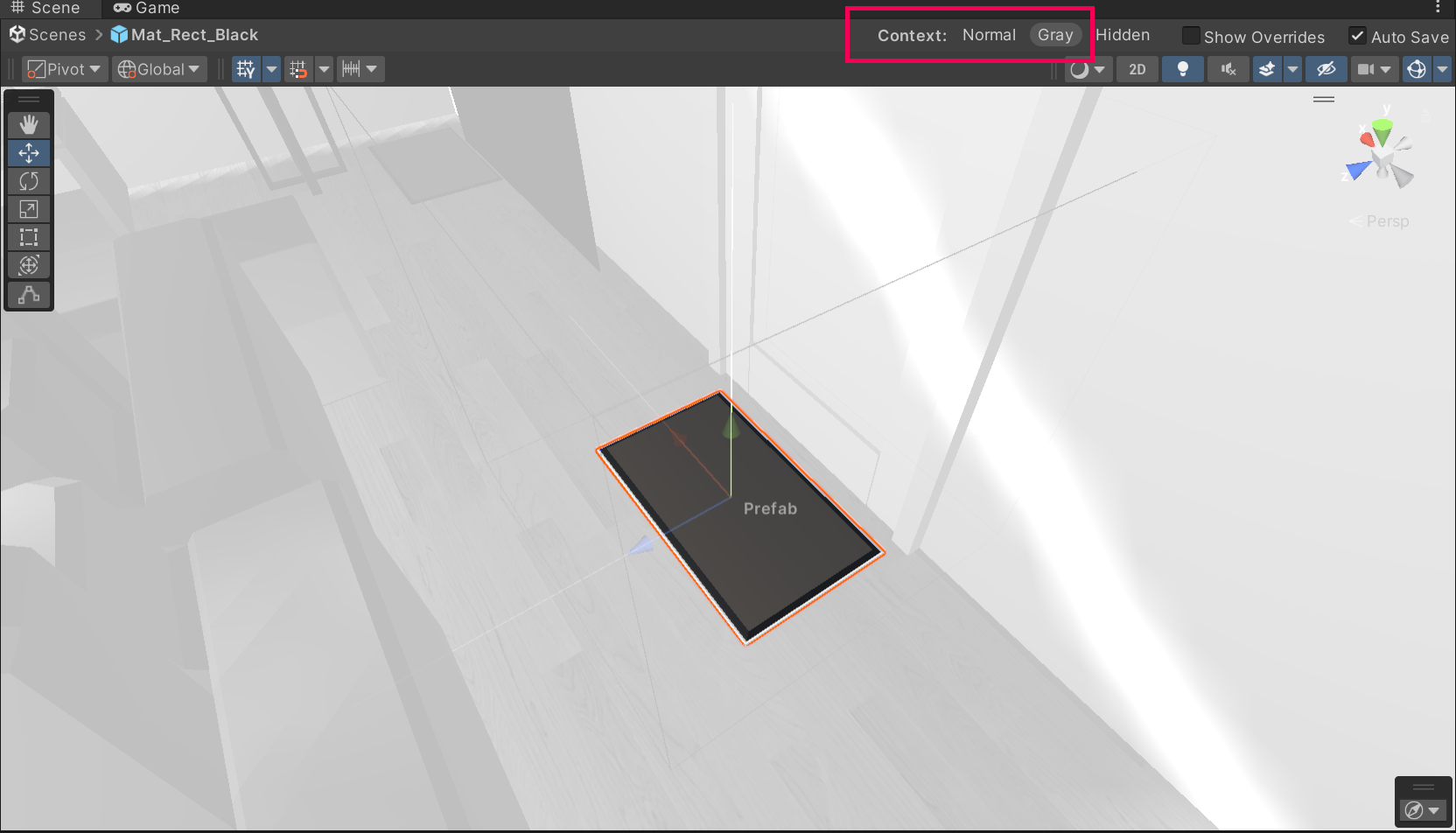Image resolution: width=1456 pixels, height=833 pixels.
Task: Open the custom editor tools button
Action: coord(29,295)
